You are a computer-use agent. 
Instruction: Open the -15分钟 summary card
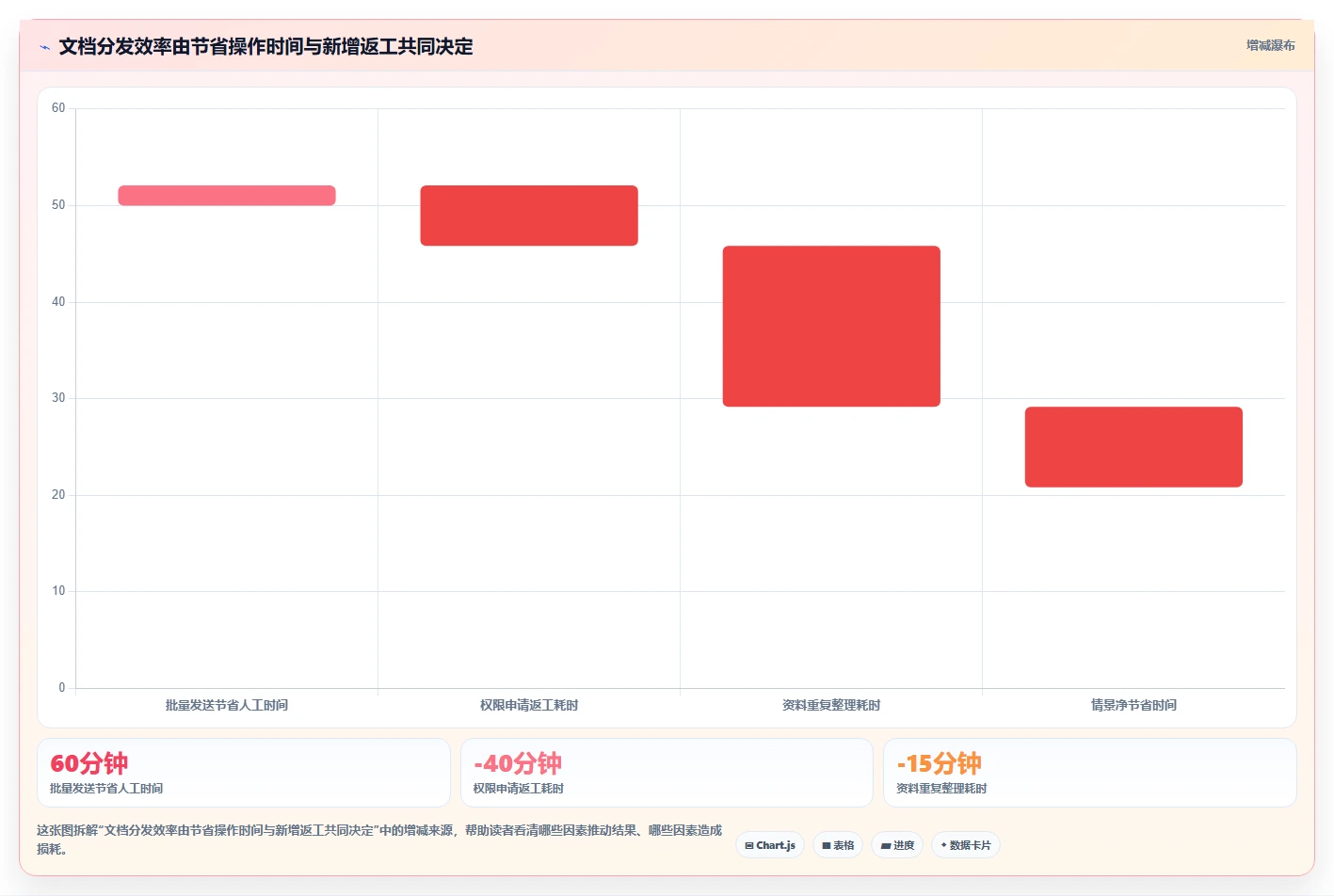(1090, 773)
